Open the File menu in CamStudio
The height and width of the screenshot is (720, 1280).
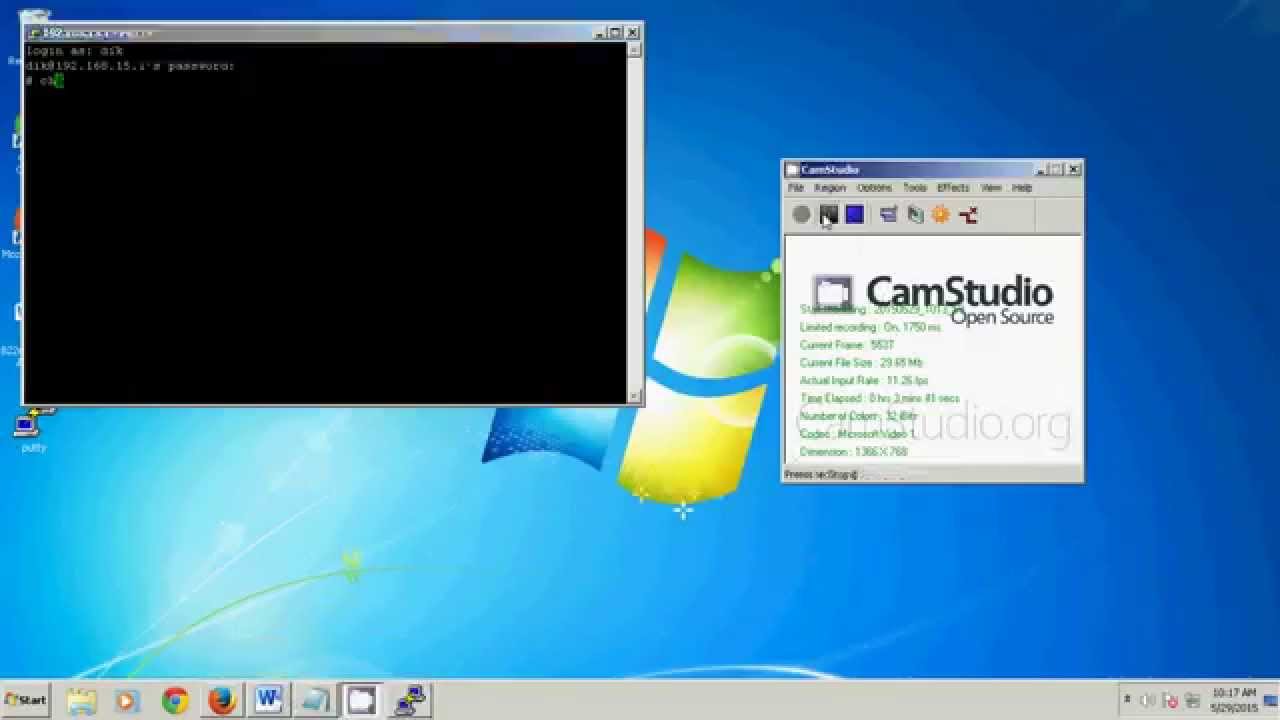[x=796, y=188]
